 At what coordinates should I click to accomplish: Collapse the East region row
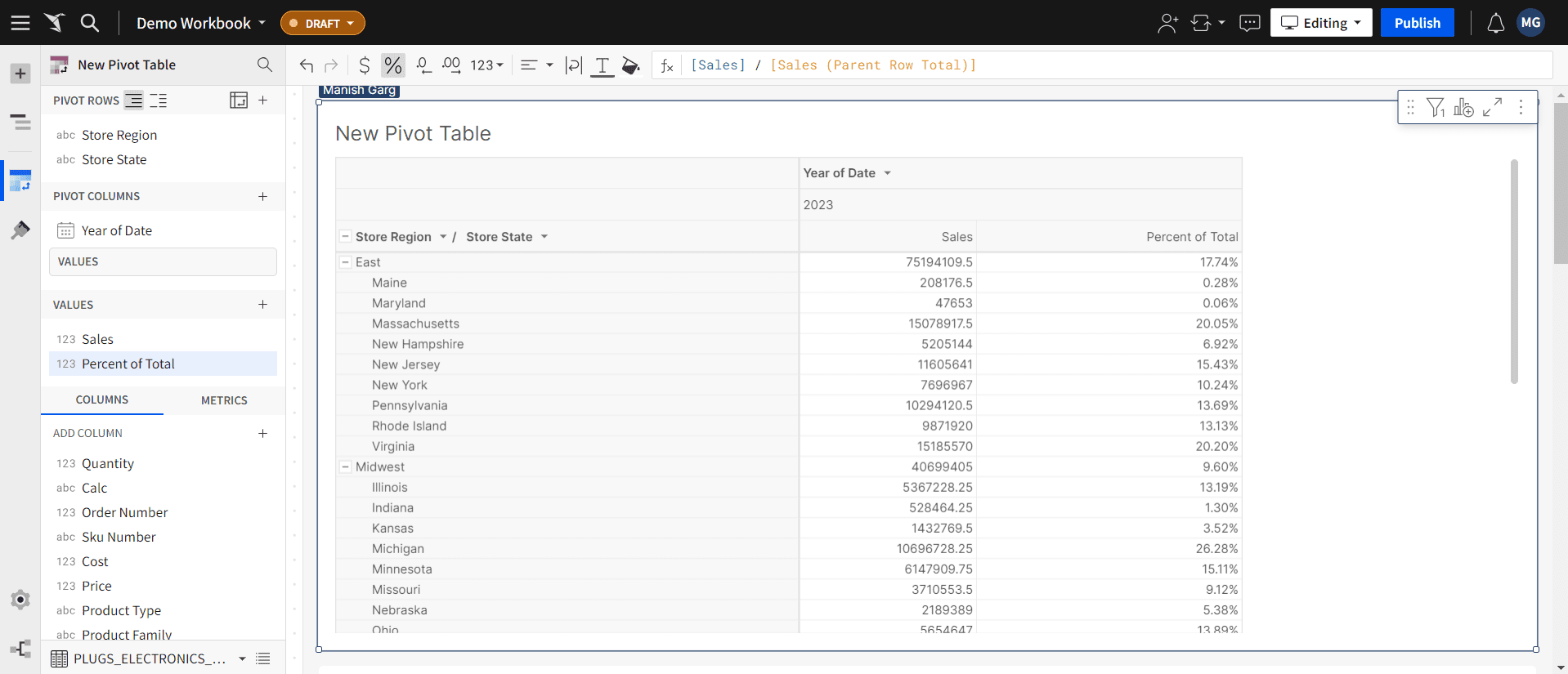click(x=346, y=262)
